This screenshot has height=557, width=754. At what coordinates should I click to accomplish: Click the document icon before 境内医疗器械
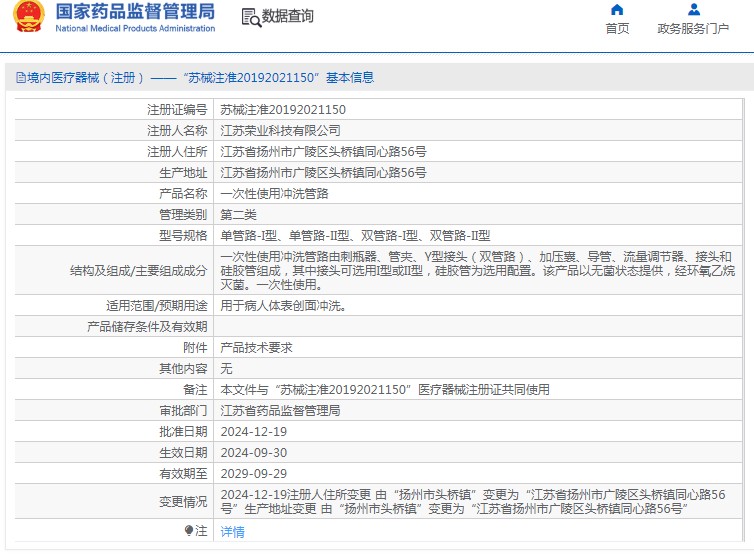pyautogui.click(x=21, y=77)
